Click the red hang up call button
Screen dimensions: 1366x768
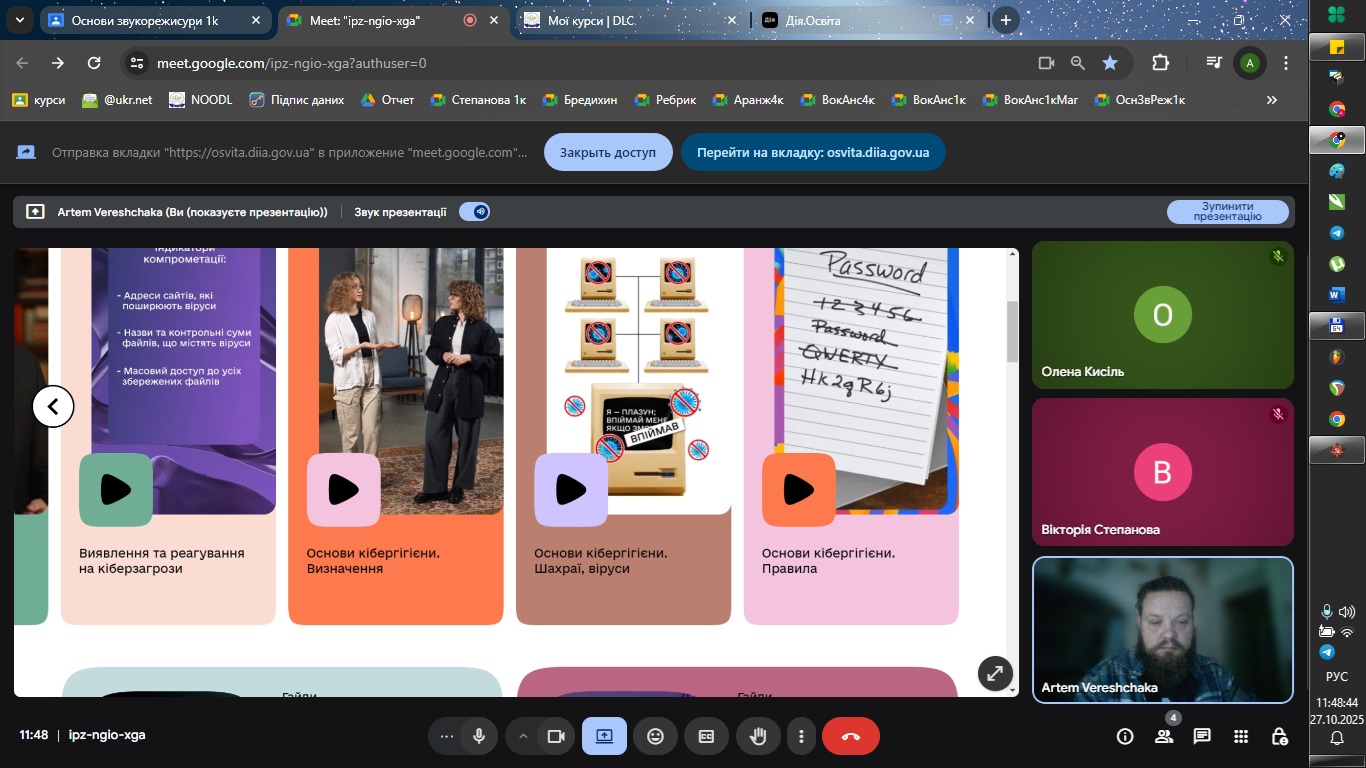coord(850,736)
